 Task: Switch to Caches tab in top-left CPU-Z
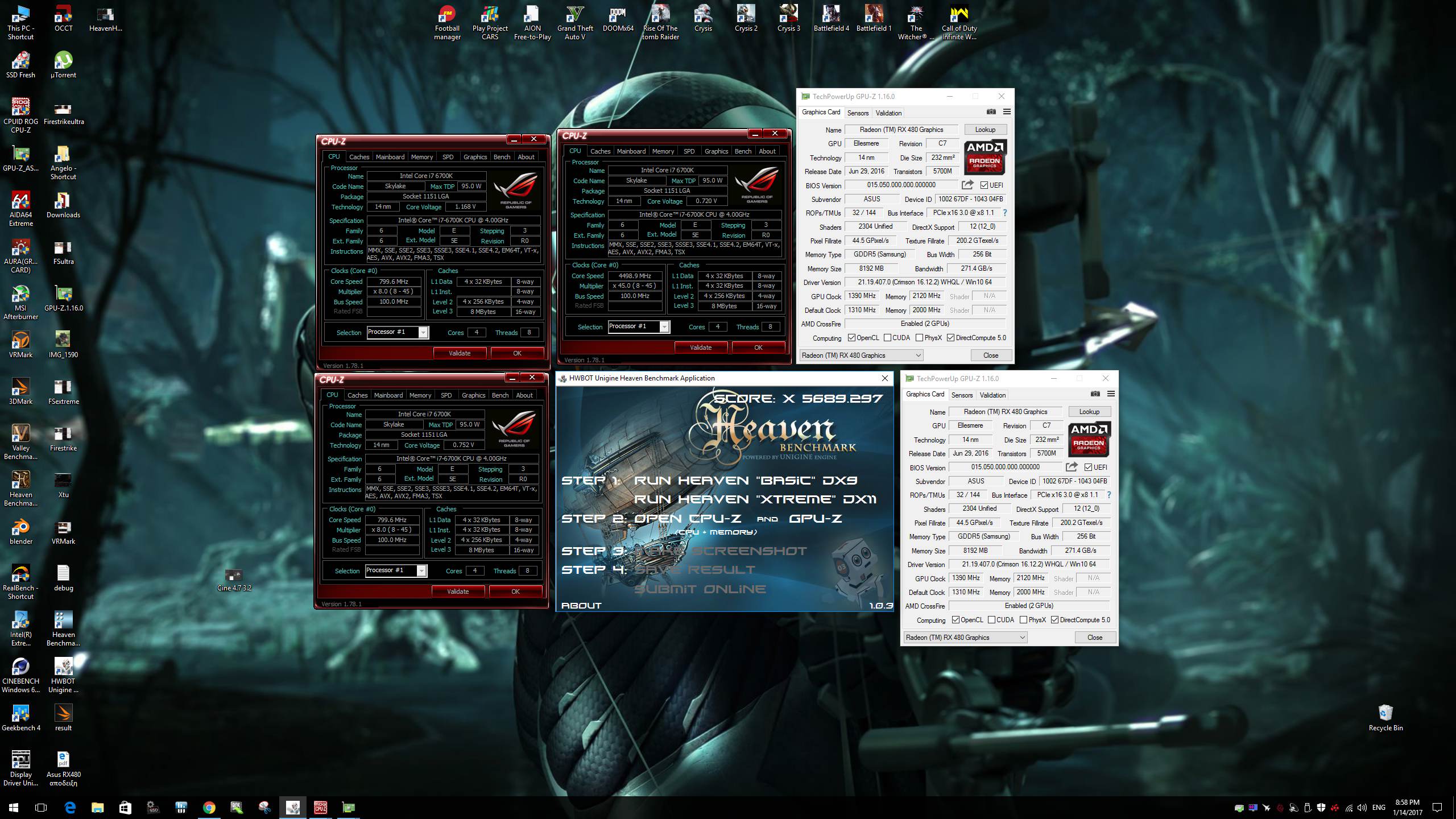tap(359, 157)
